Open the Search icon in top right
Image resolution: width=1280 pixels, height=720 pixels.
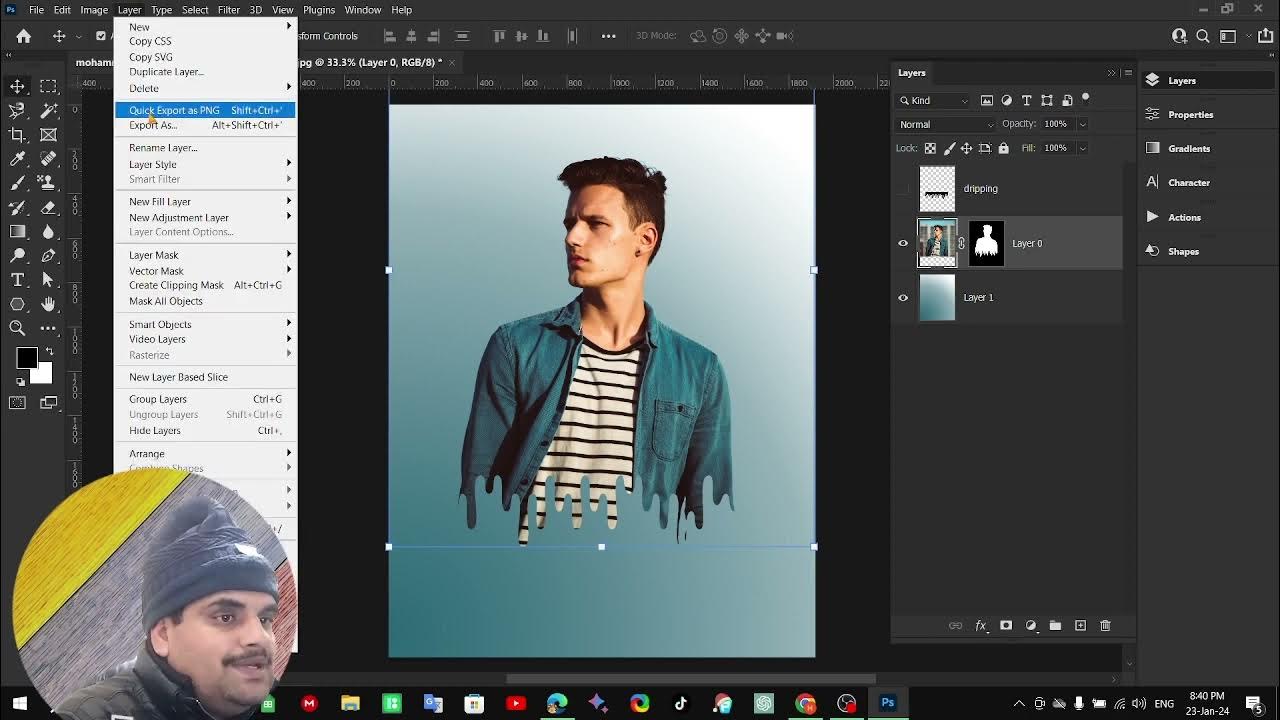tap(1203, 36)
